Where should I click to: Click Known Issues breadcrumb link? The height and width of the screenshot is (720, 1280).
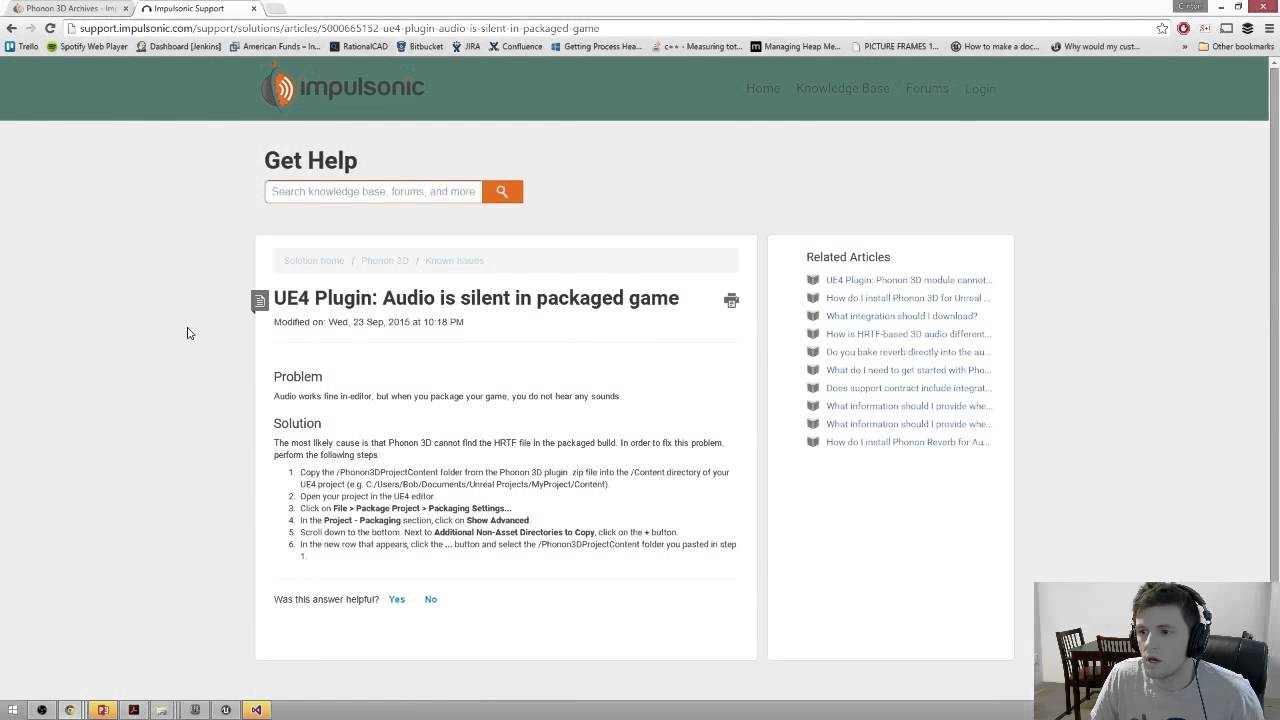[454, 261]
